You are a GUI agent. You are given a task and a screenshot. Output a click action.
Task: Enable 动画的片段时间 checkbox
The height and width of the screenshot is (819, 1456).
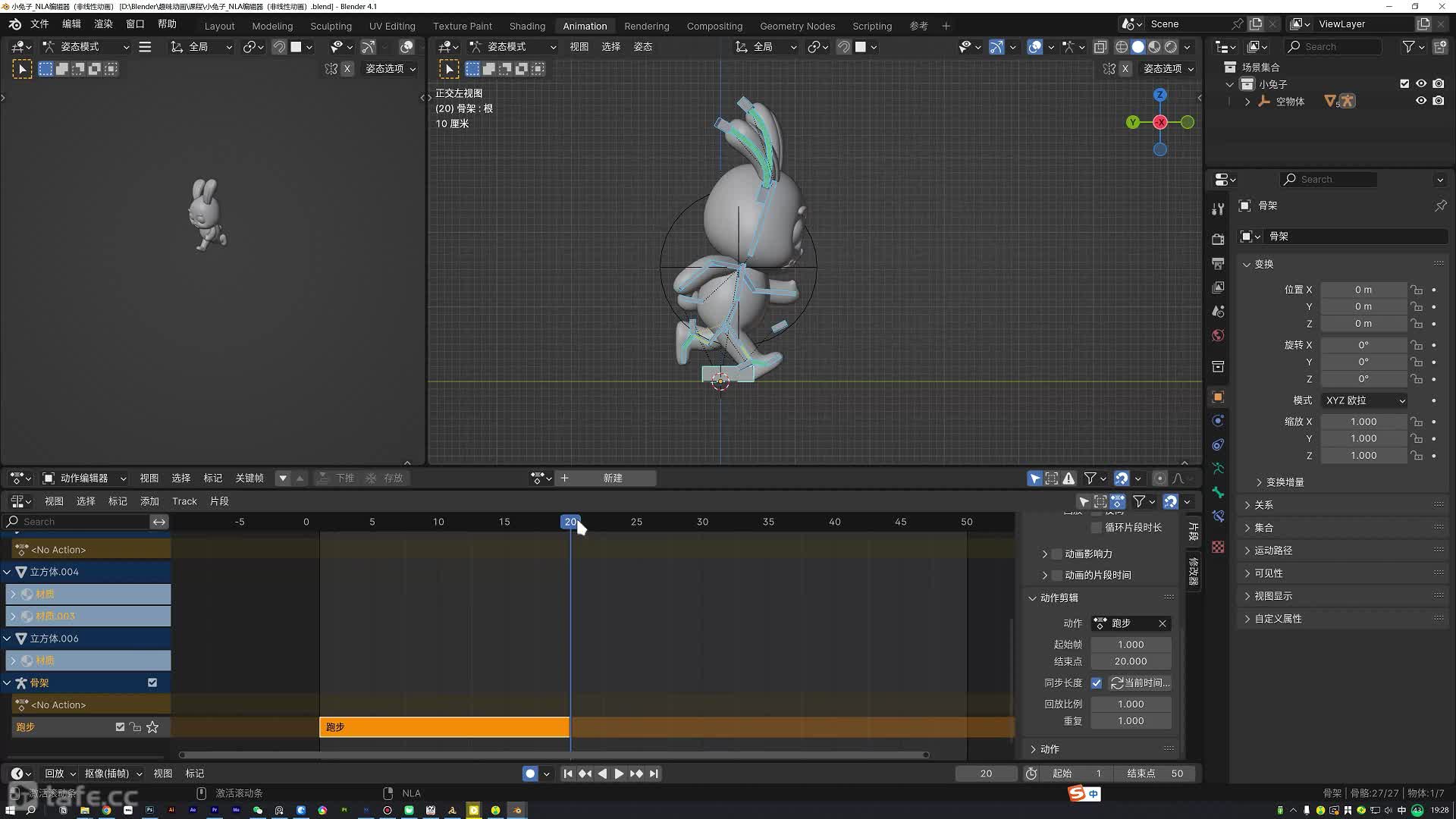point(1056,576)
